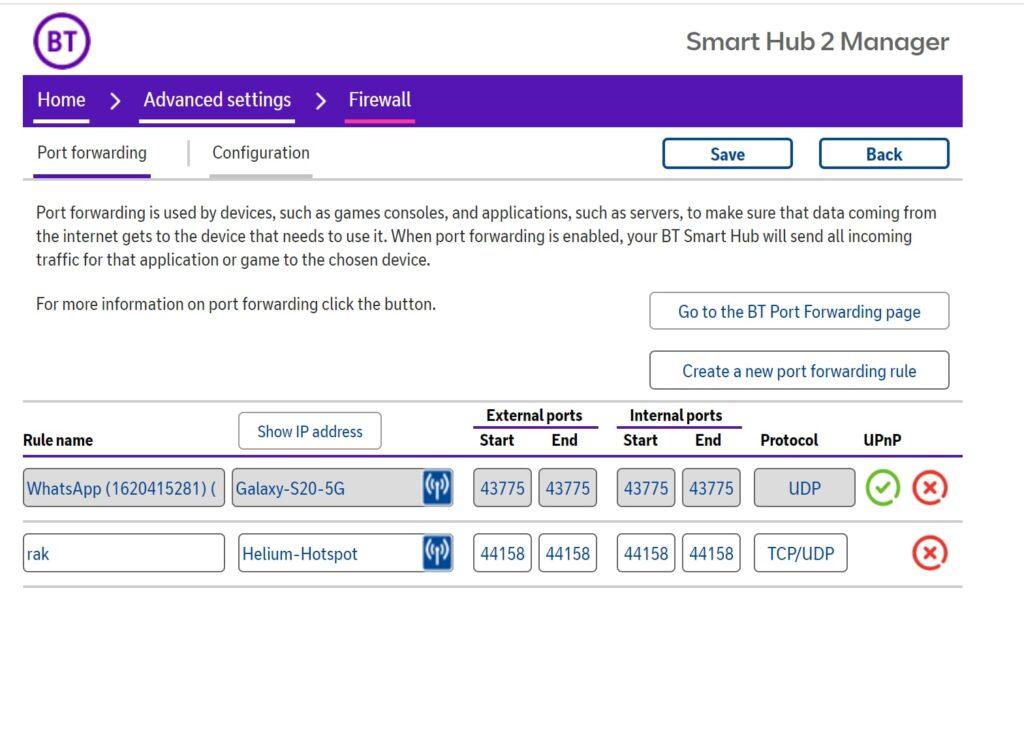Screen dimensions: 1024x744
Task: Go to the BT Port Forwarding page
Action: pyautogui.click(x=799, y=311)
